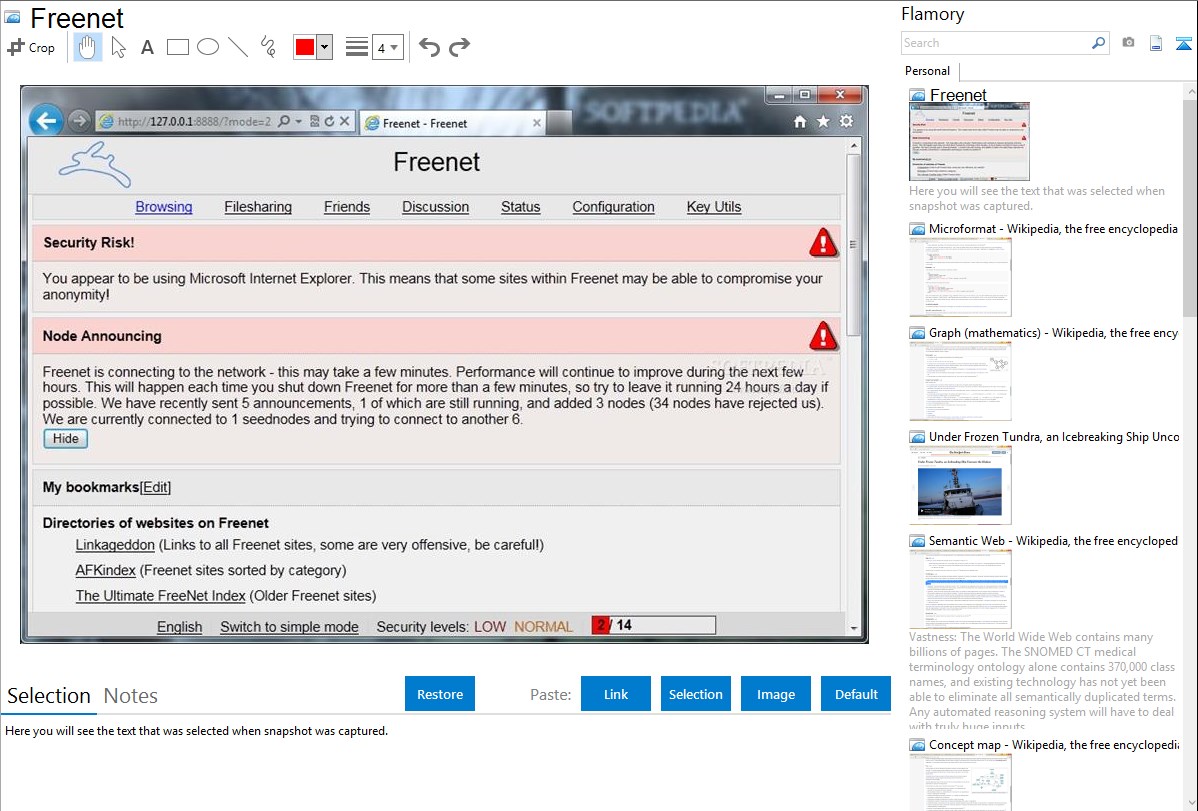Paste as Image
Image resolution: width=1198 pixels, height=811 pixels.
coord(775,694)
